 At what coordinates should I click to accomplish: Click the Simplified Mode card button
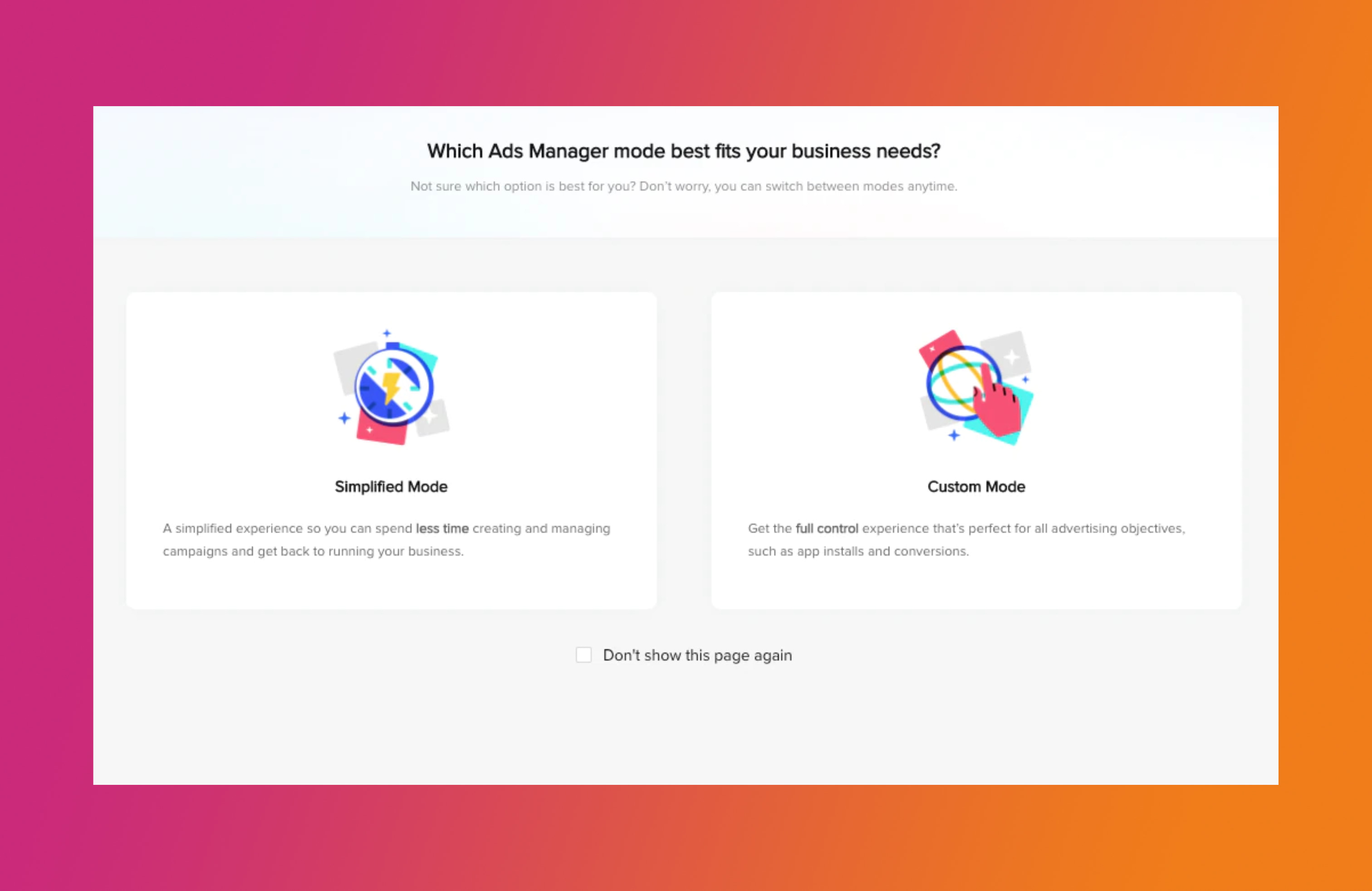tap(391, 449)
